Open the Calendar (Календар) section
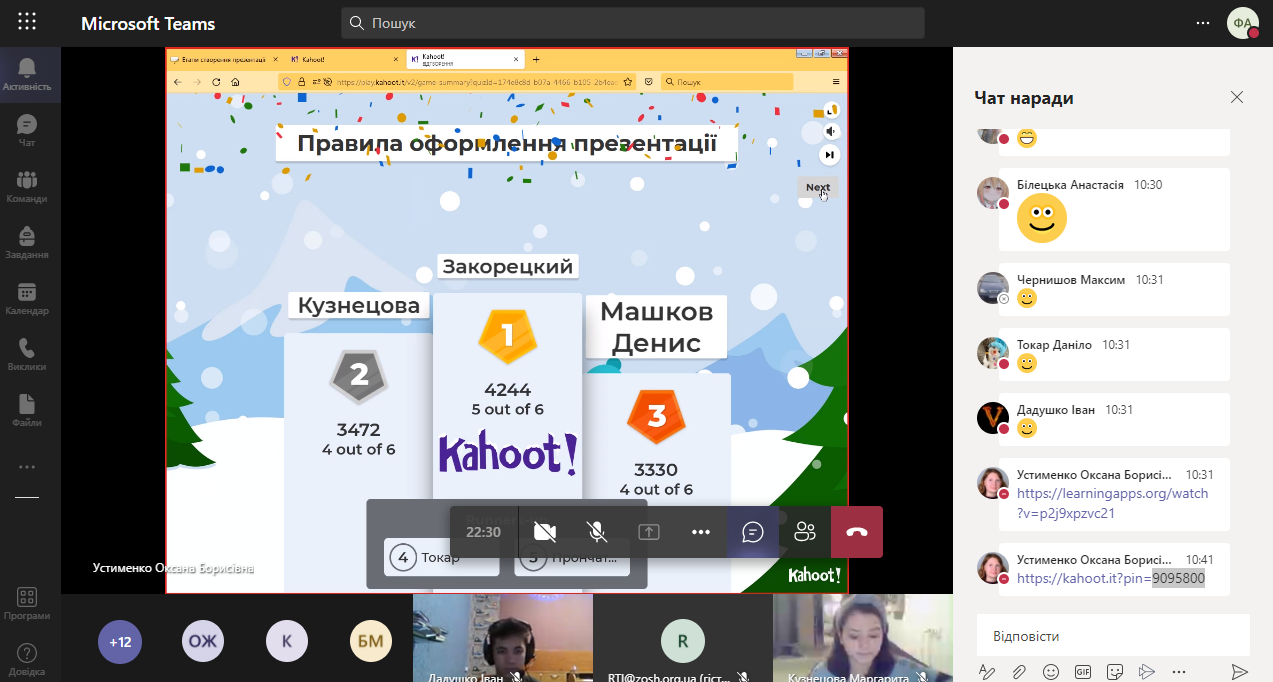This screenshot has height=682, width=1273. pos(27,298)
